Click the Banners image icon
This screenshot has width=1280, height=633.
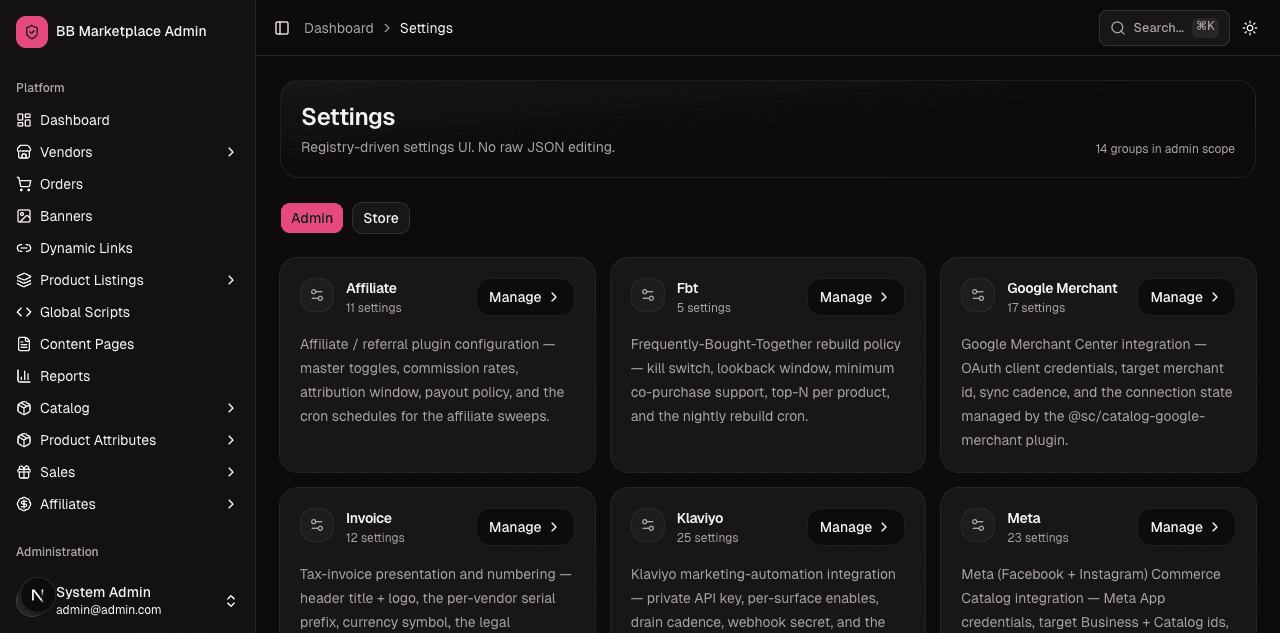point(24,216)
